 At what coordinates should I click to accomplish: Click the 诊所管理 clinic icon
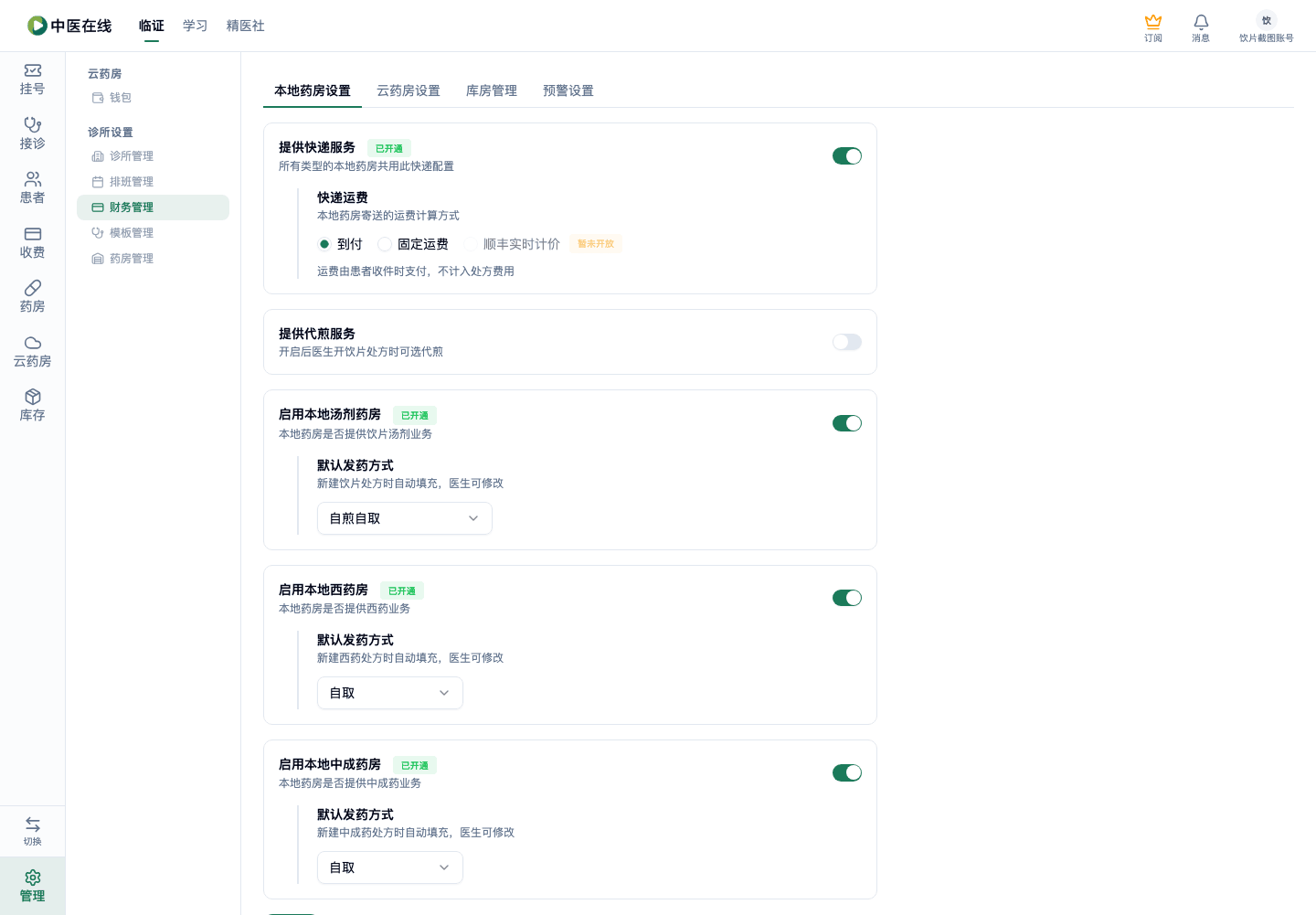click(98, 156)
